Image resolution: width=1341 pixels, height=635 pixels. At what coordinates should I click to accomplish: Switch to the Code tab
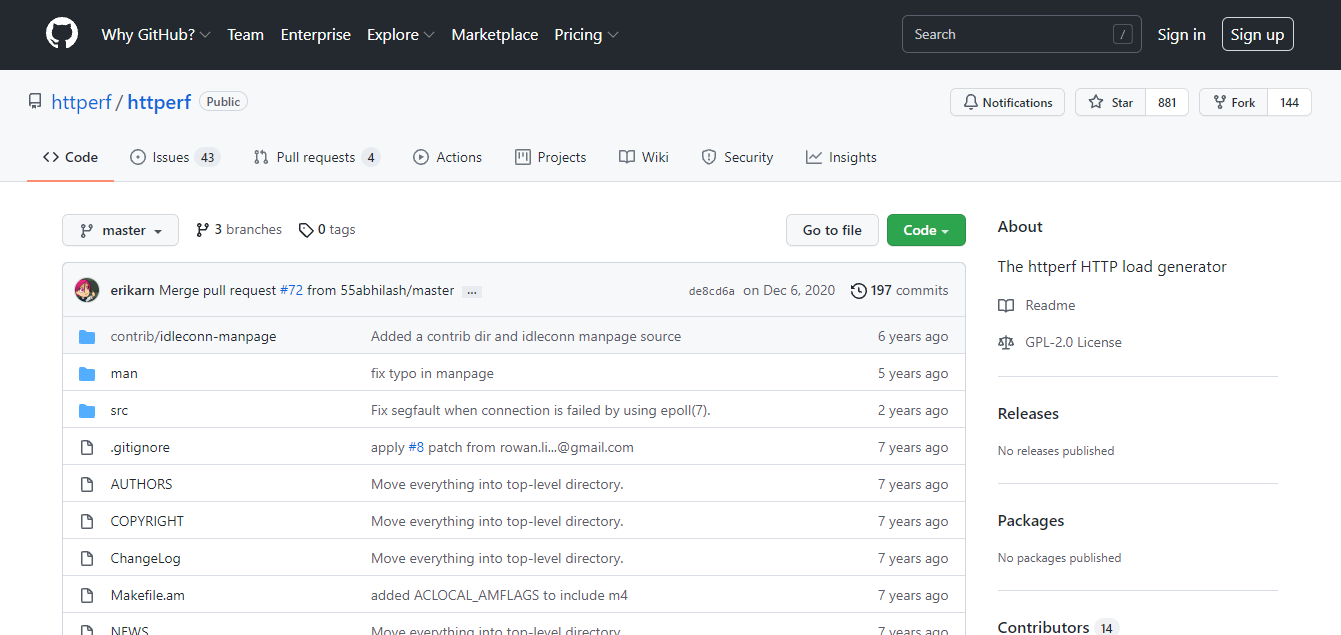70,157
